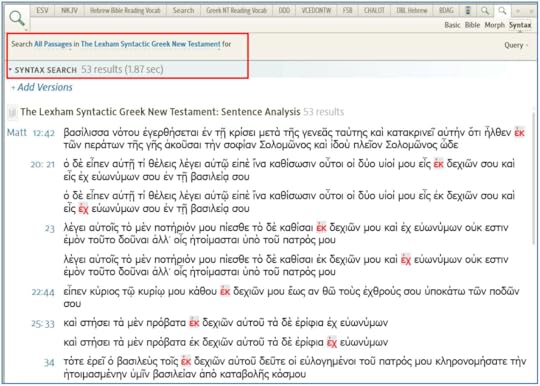
Task: Open the DDD tab
Action: click(x=284, y=11)
